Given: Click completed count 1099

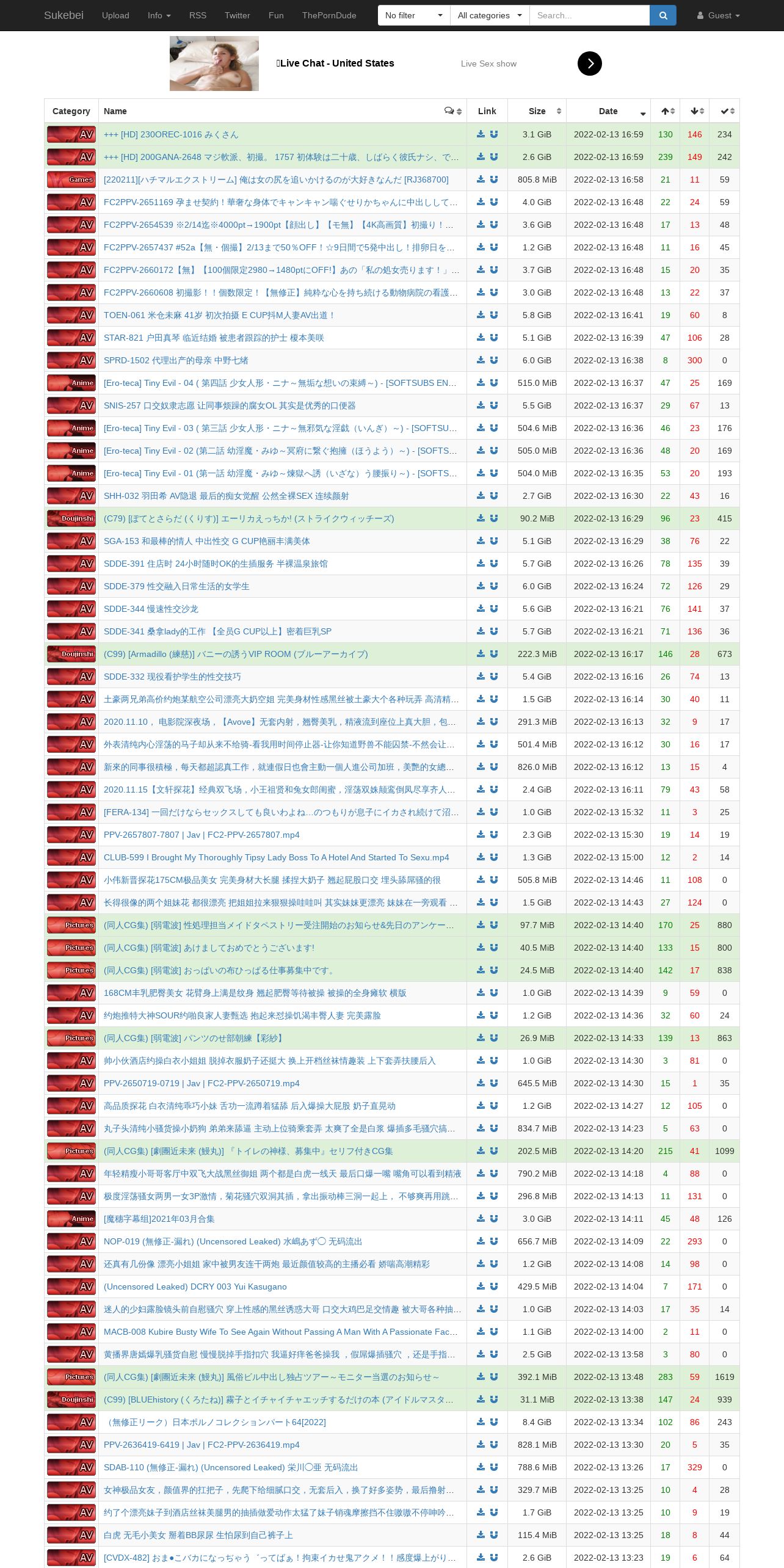Looking at the screenshot, I should (725, 1151).
